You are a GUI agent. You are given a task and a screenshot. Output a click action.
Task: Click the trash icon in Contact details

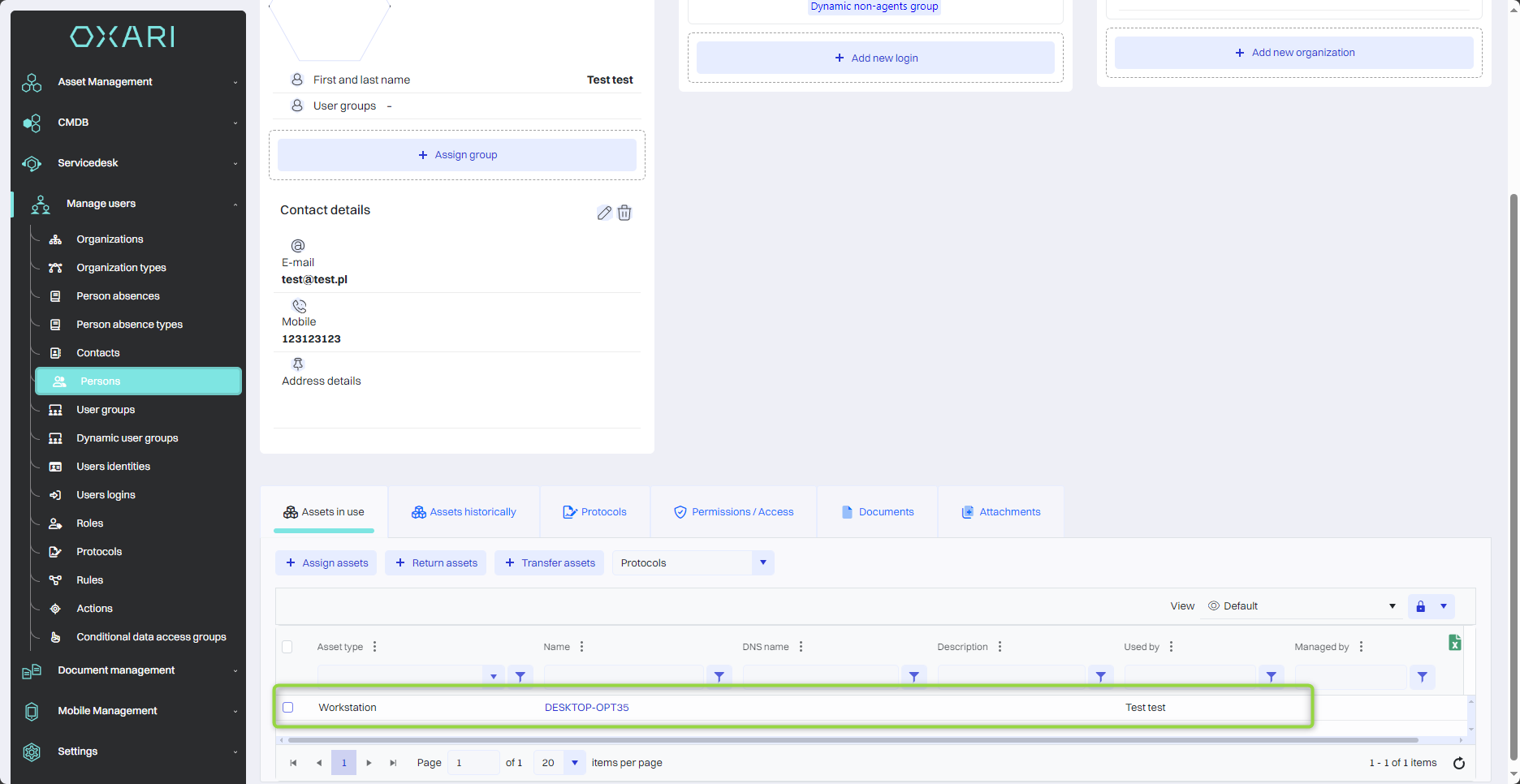tap(624, 213)
